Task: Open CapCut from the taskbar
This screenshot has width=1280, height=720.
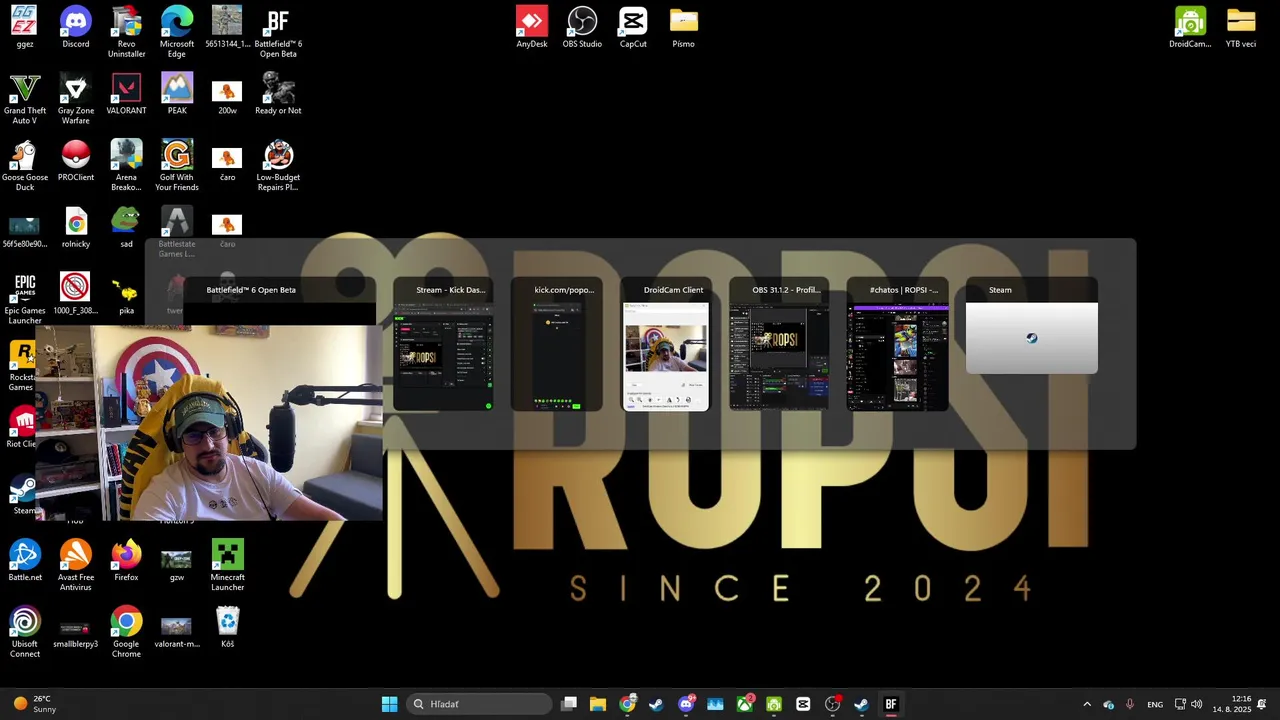Action: pos(803,704)
